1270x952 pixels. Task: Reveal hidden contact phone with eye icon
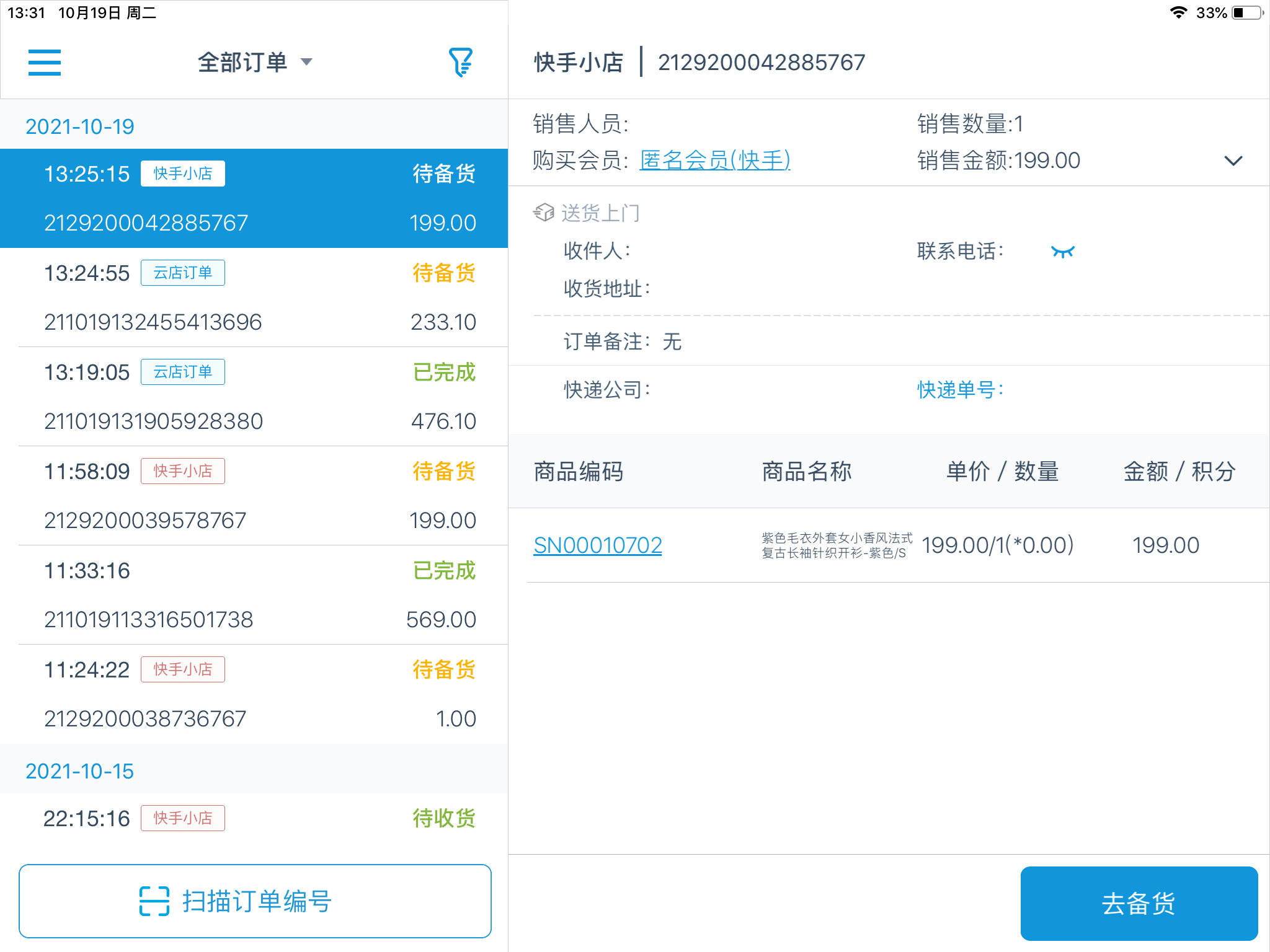1062,252
